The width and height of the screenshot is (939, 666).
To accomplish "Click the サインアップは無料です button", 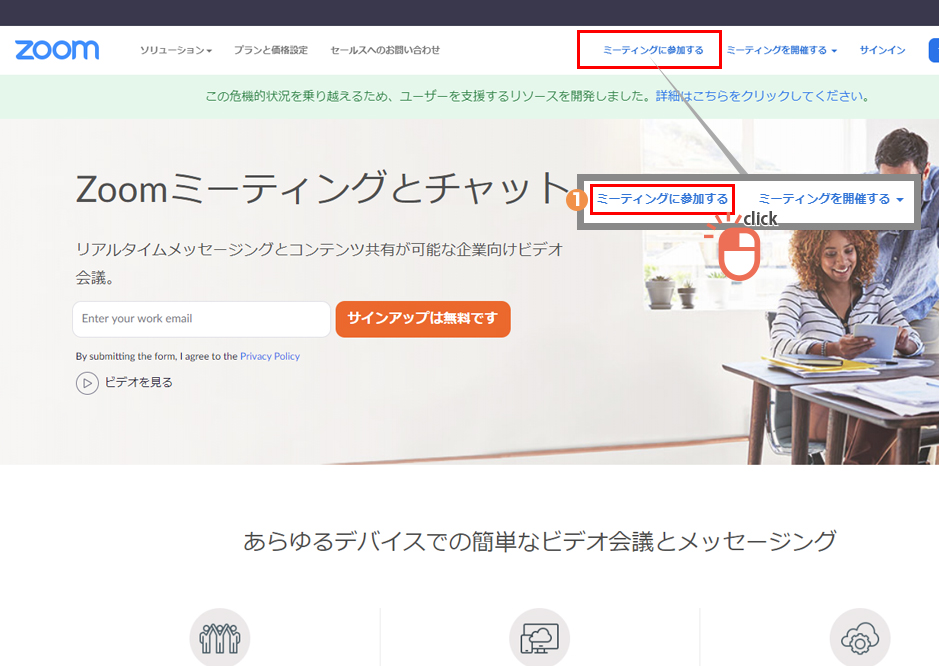I will (x=423, y=319).
